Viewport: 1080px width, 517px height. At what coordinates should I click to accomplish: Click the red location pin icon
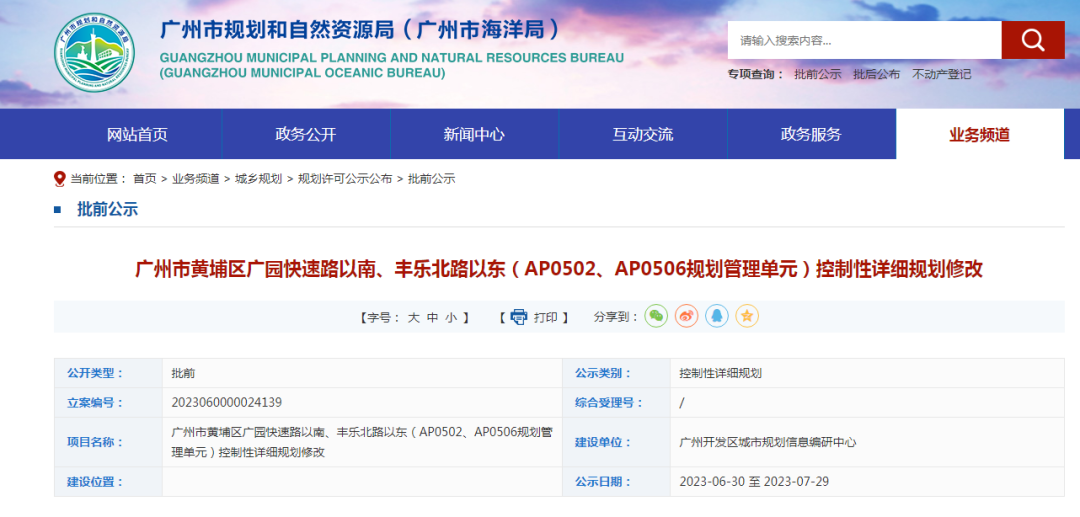pyautogui.click(x=59, y=179)
